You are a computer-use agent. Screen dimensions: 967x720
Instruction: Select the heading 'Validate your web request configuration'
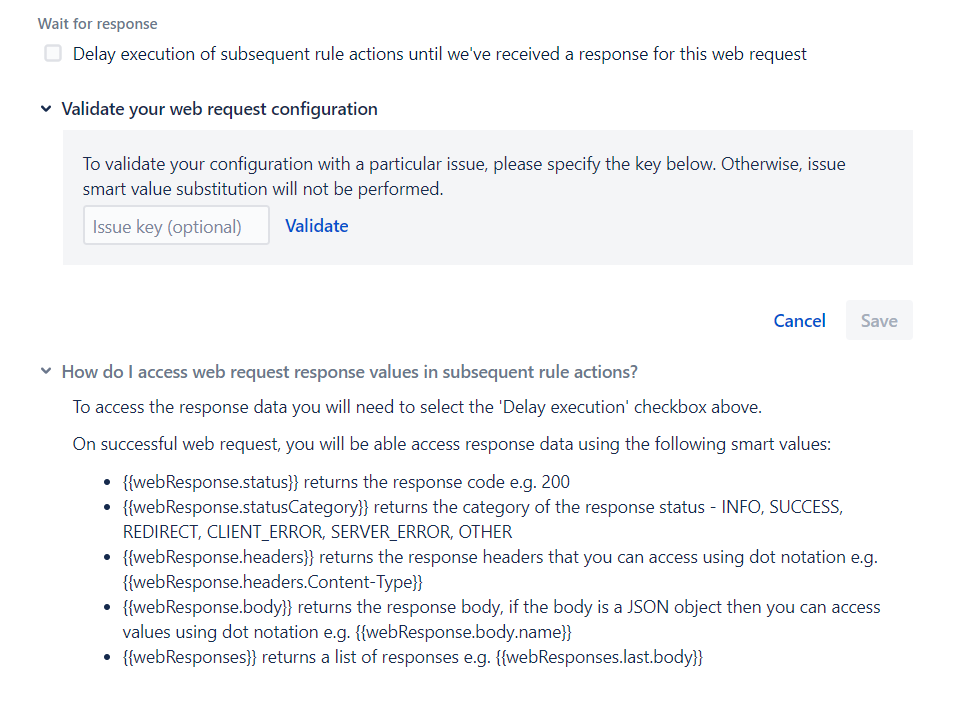pyautogui.click(x=219, y=108)
